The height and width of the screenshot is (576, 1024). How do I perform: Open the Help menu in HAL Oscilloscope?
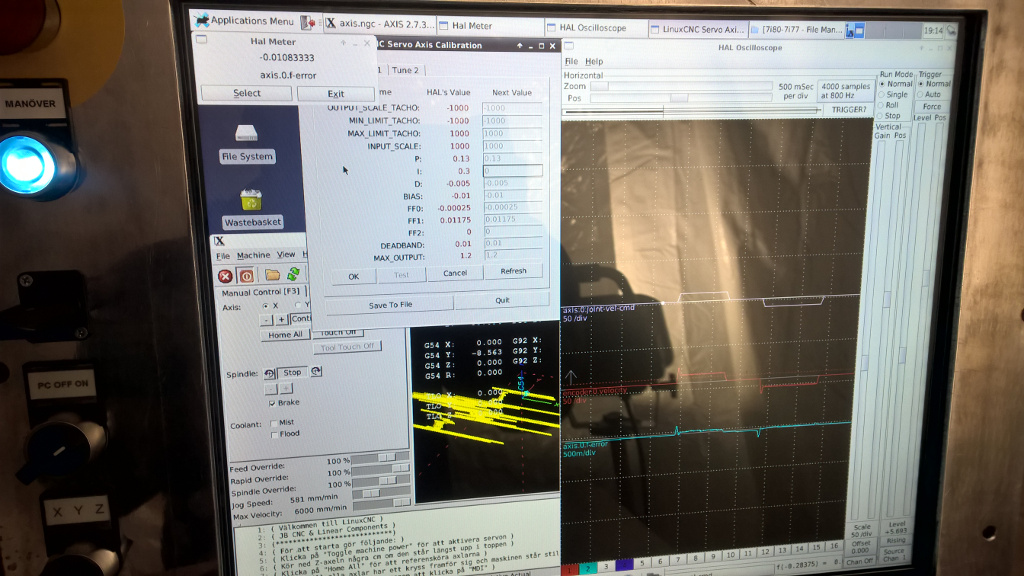click(x=594, y=61)
